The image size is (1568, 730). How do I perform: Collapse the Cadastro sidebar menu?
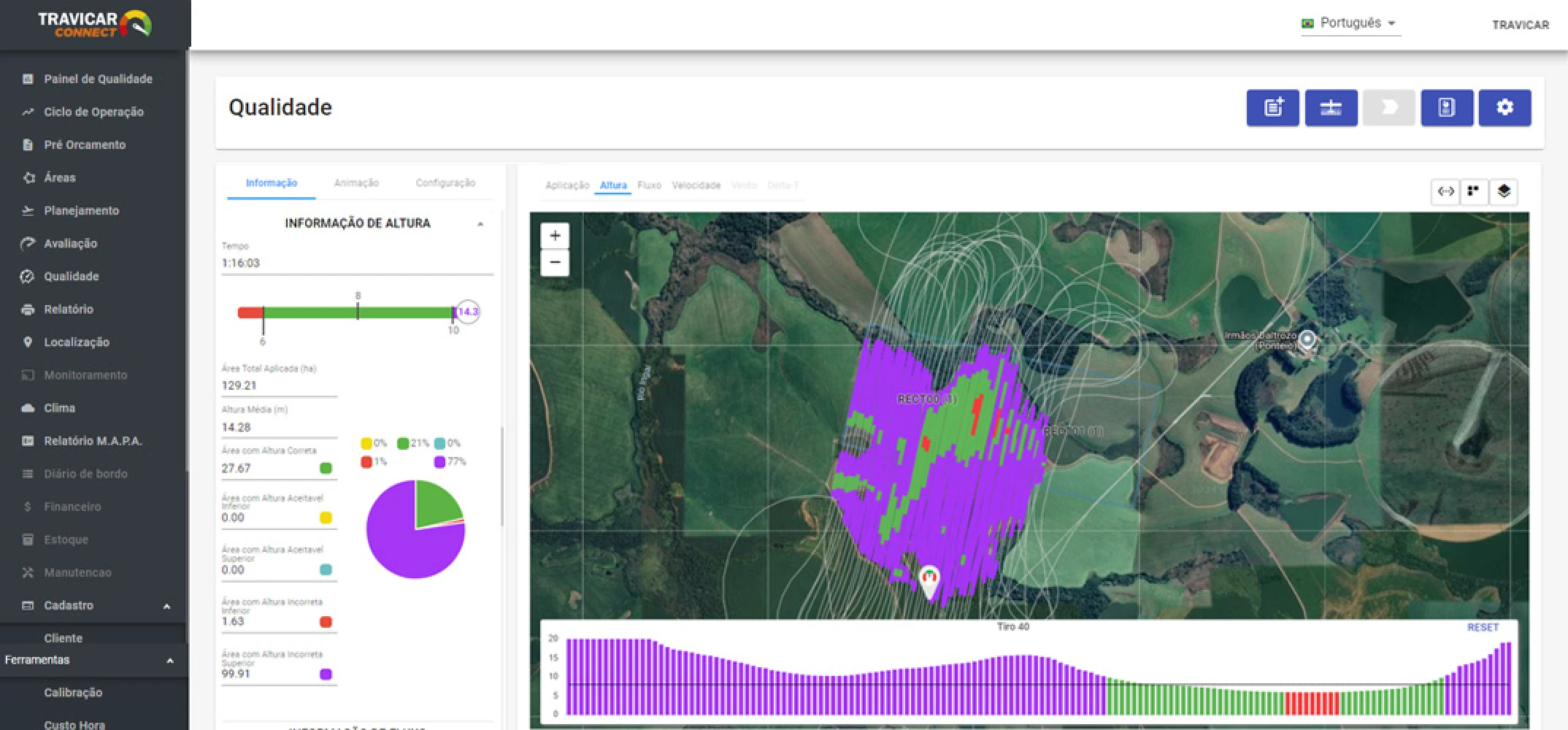166,606
